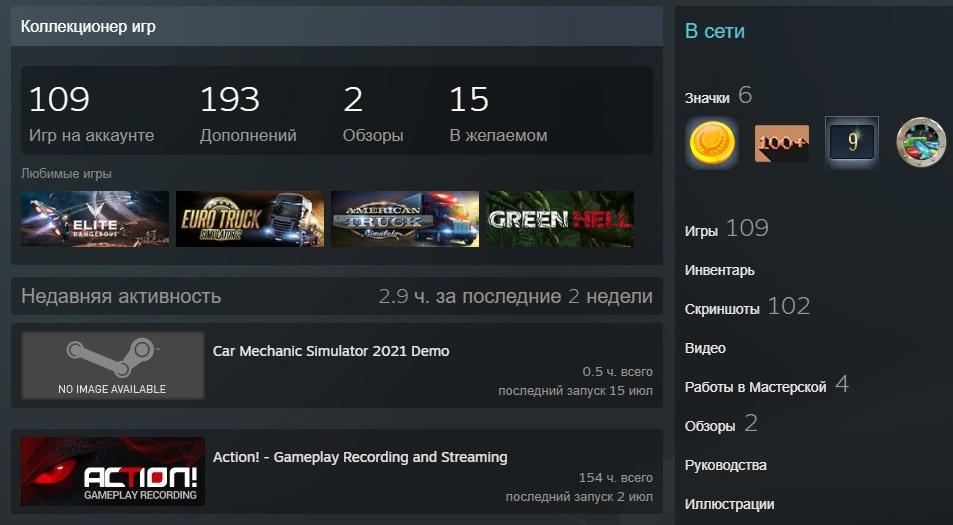Open Euro Truck Simulator 2 thumbnail

point(250,219)
